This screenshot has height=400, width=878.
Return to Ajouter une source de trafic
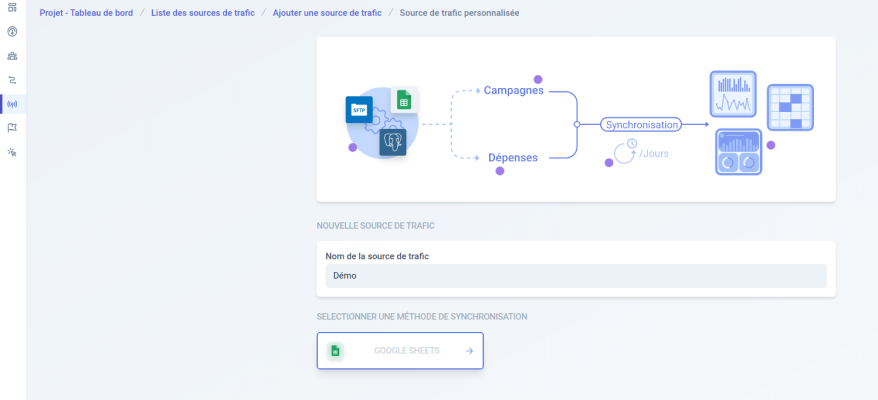(327, 12)
